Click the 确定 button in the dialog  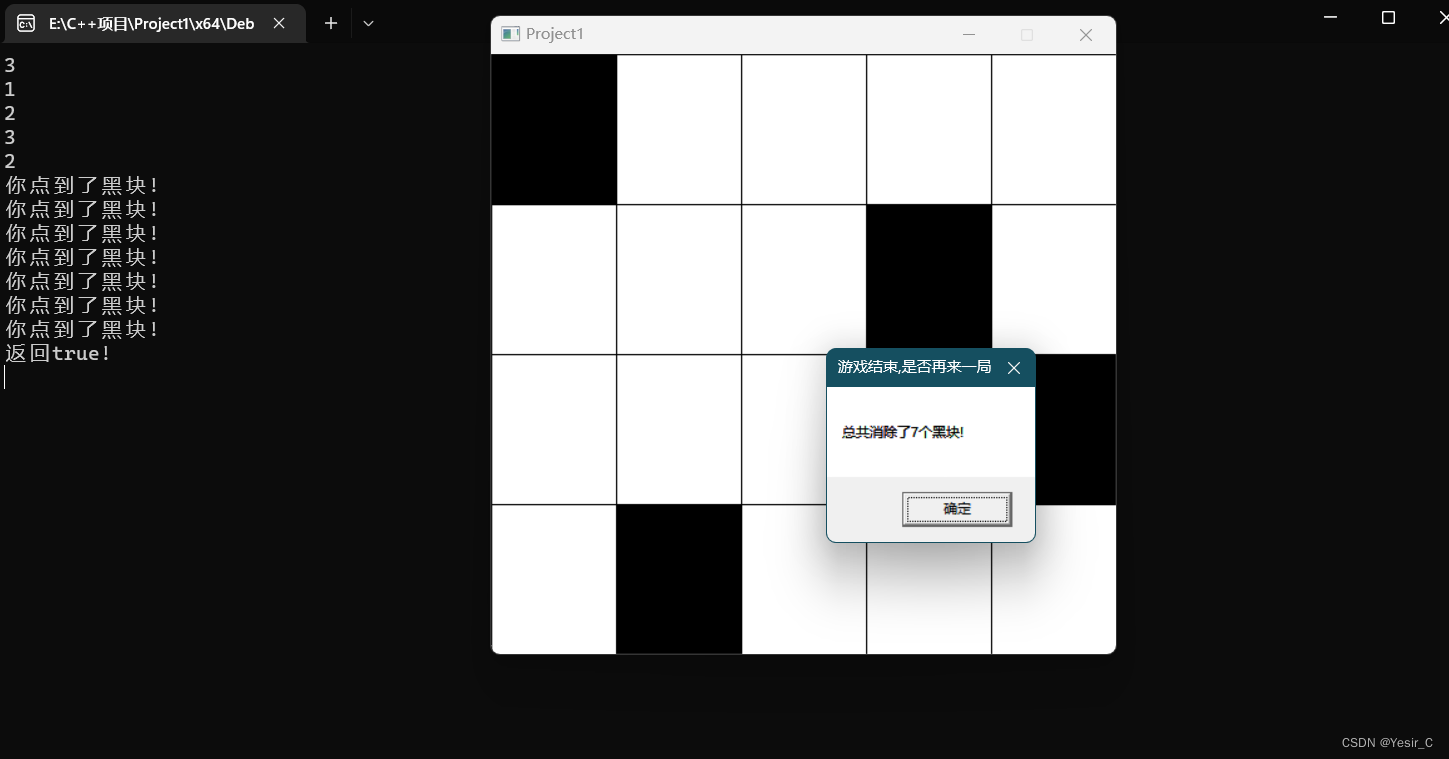[957, 509]
